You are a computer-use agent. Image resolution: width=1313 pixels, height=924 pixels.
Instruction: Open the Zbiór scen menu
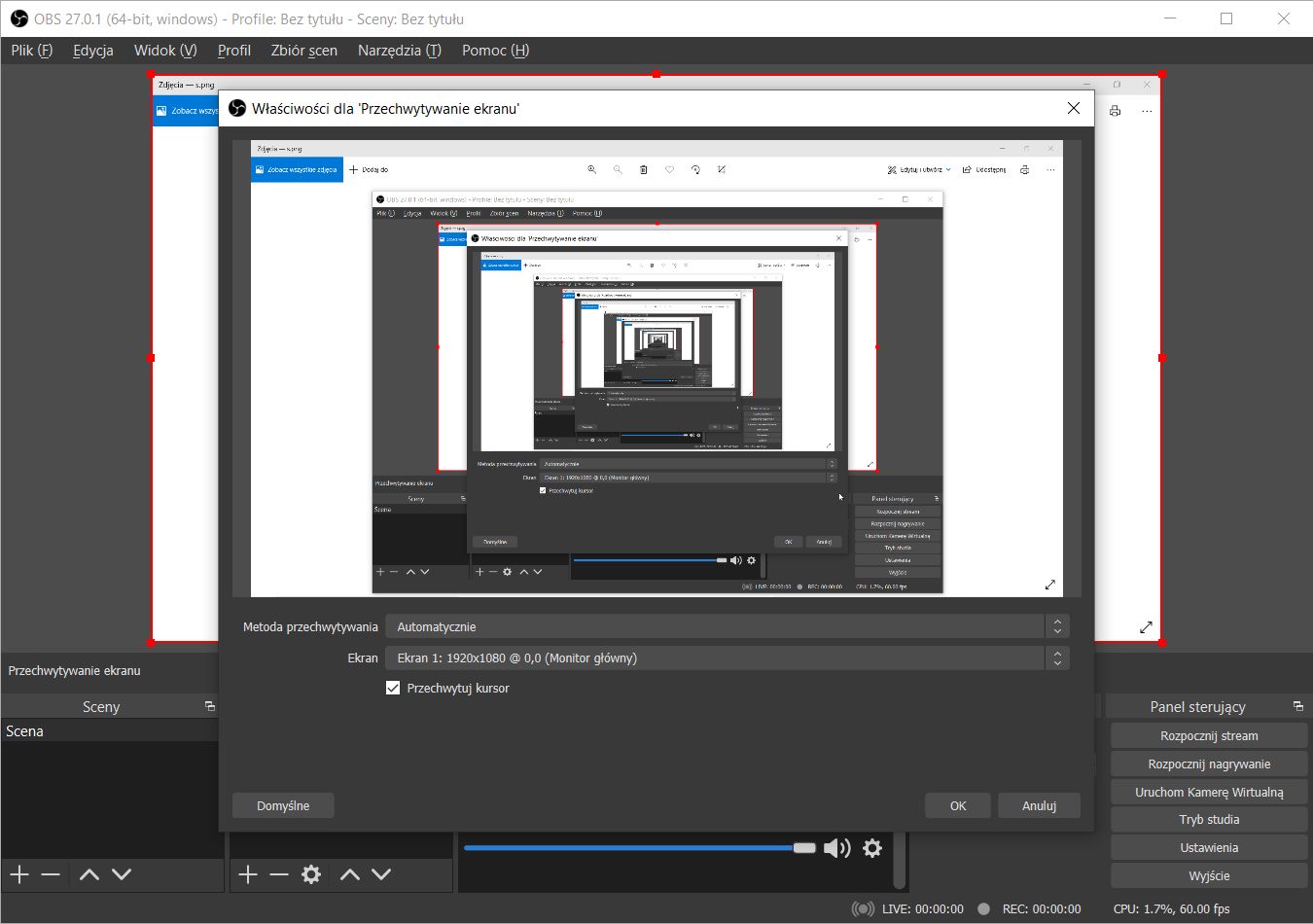304,51
